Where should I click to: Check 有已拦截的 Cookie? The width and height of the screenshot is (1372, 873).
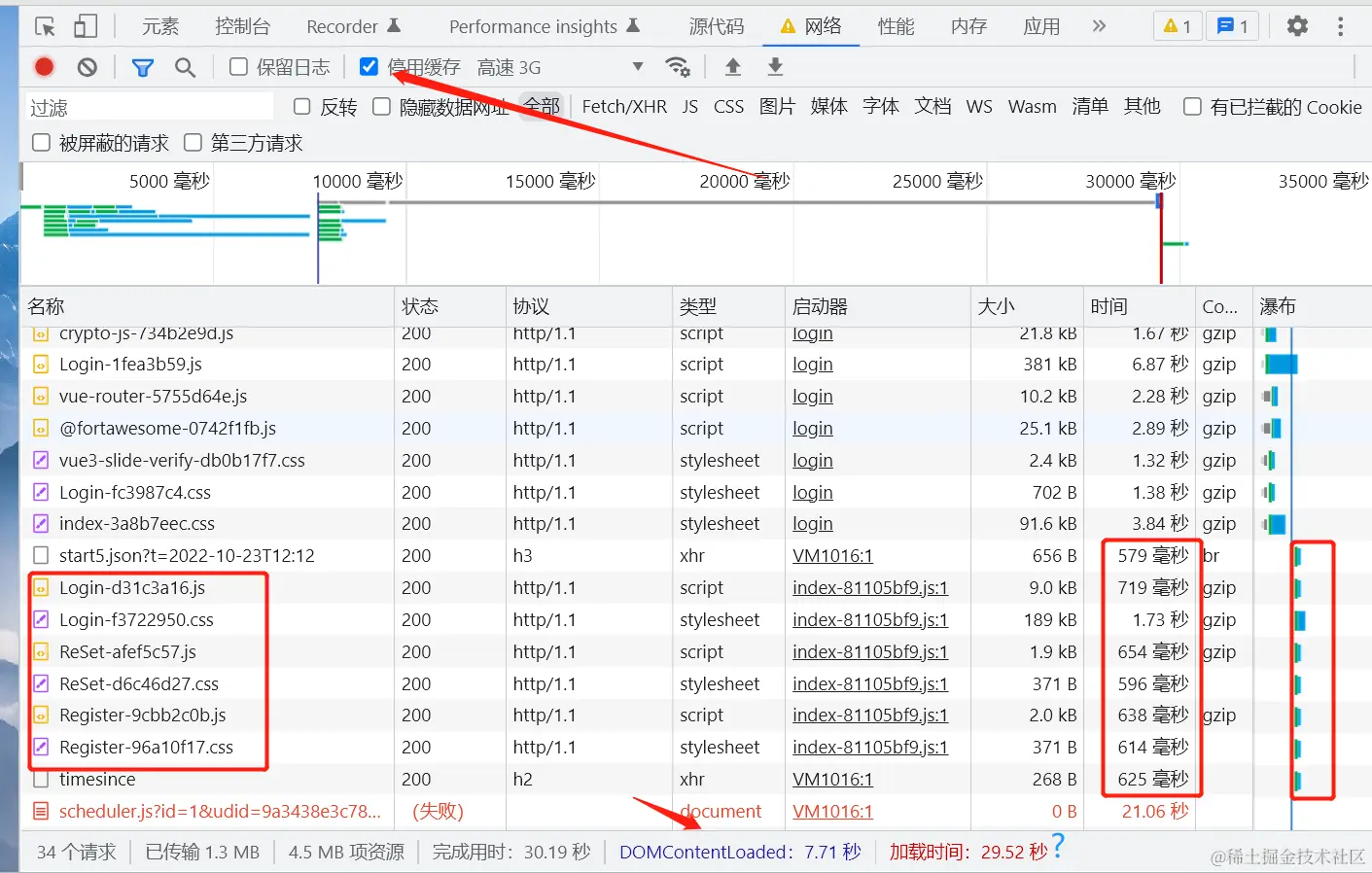[1192, 107]
